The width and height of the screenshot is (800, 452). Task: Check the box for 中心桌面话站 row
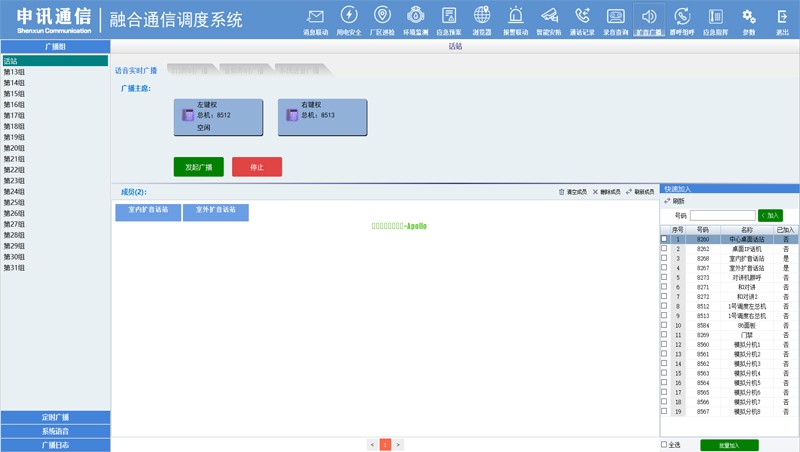[664, 240]
